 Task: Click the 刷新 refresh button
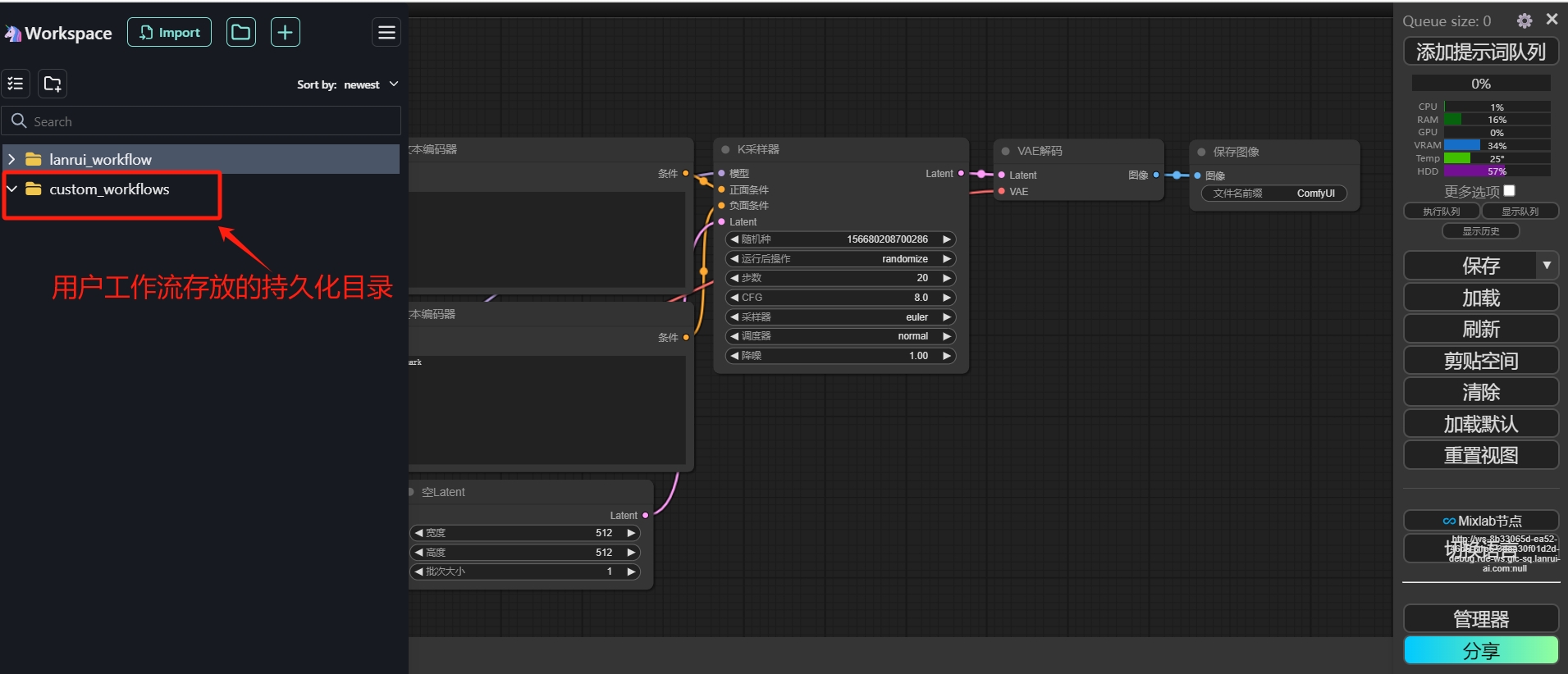tap(1481, 329)
